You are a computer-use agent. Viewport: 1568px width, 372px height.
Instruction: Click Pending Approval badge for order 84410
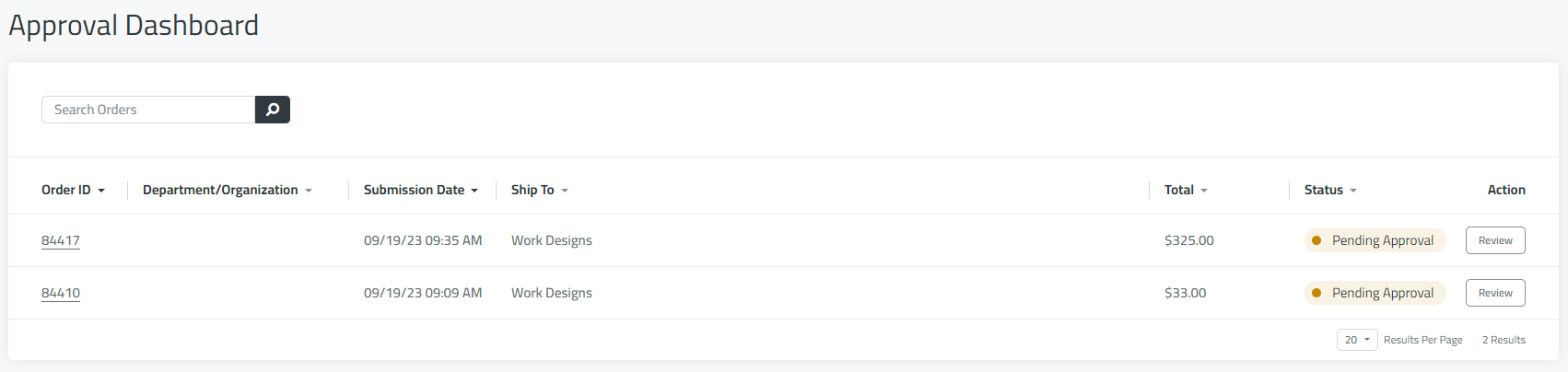(x=1375, y=293)
